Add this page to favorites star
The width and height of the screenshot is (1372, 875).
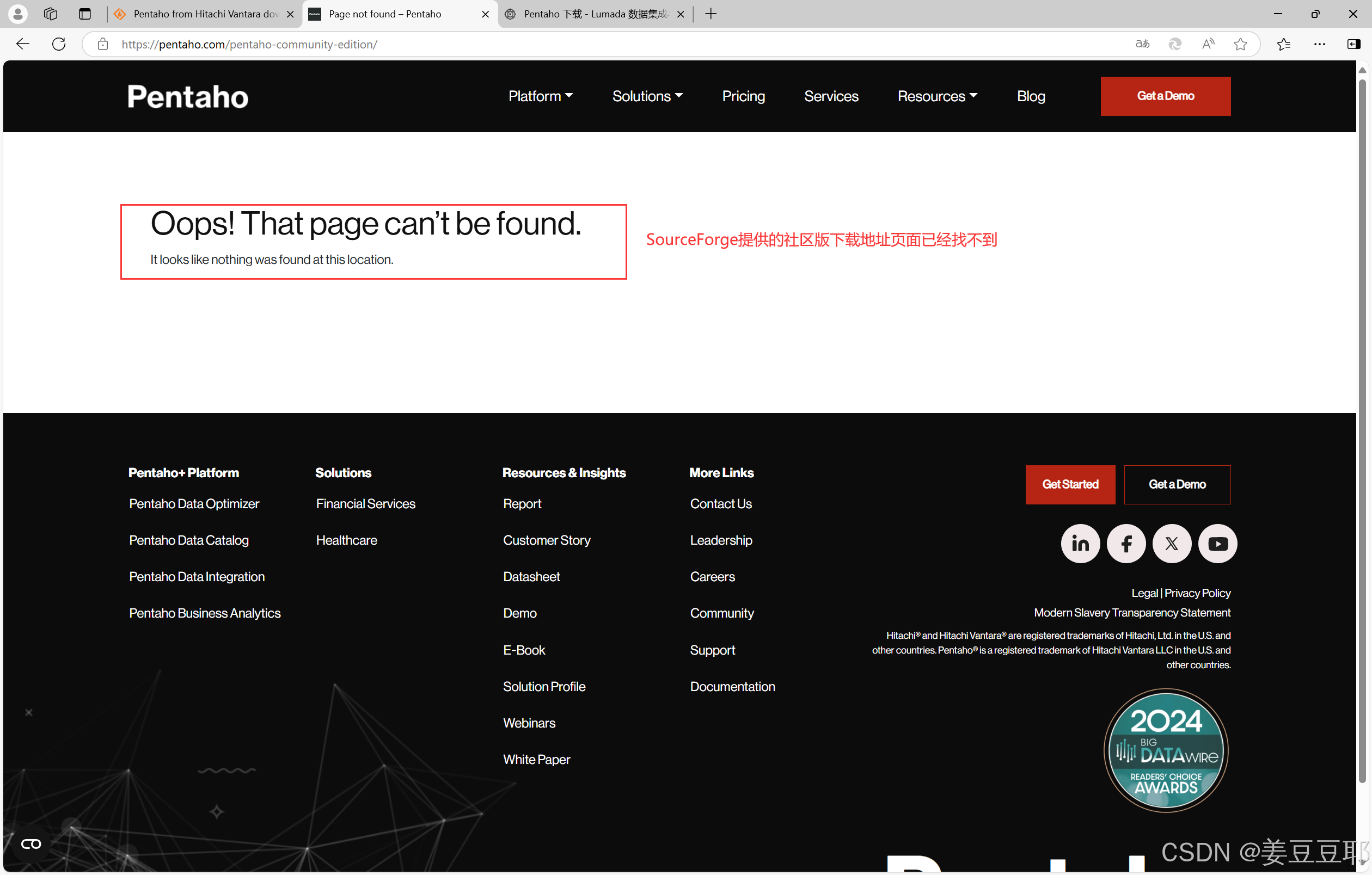[x=1240, y=44]
